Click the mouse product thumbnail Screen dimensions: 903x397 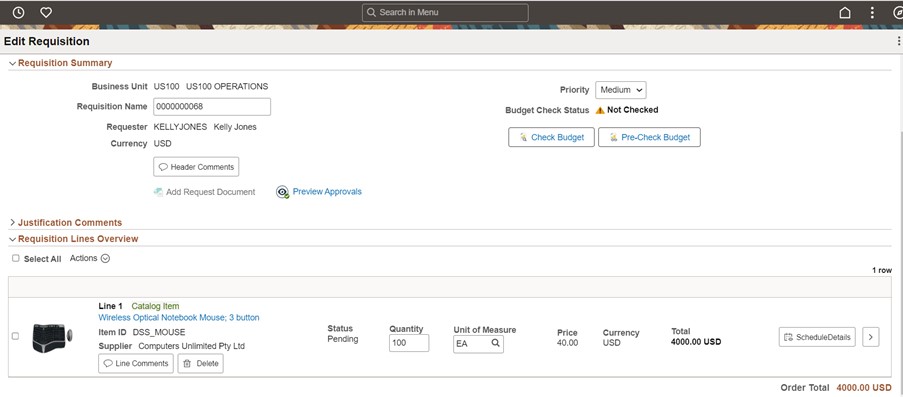52,338
